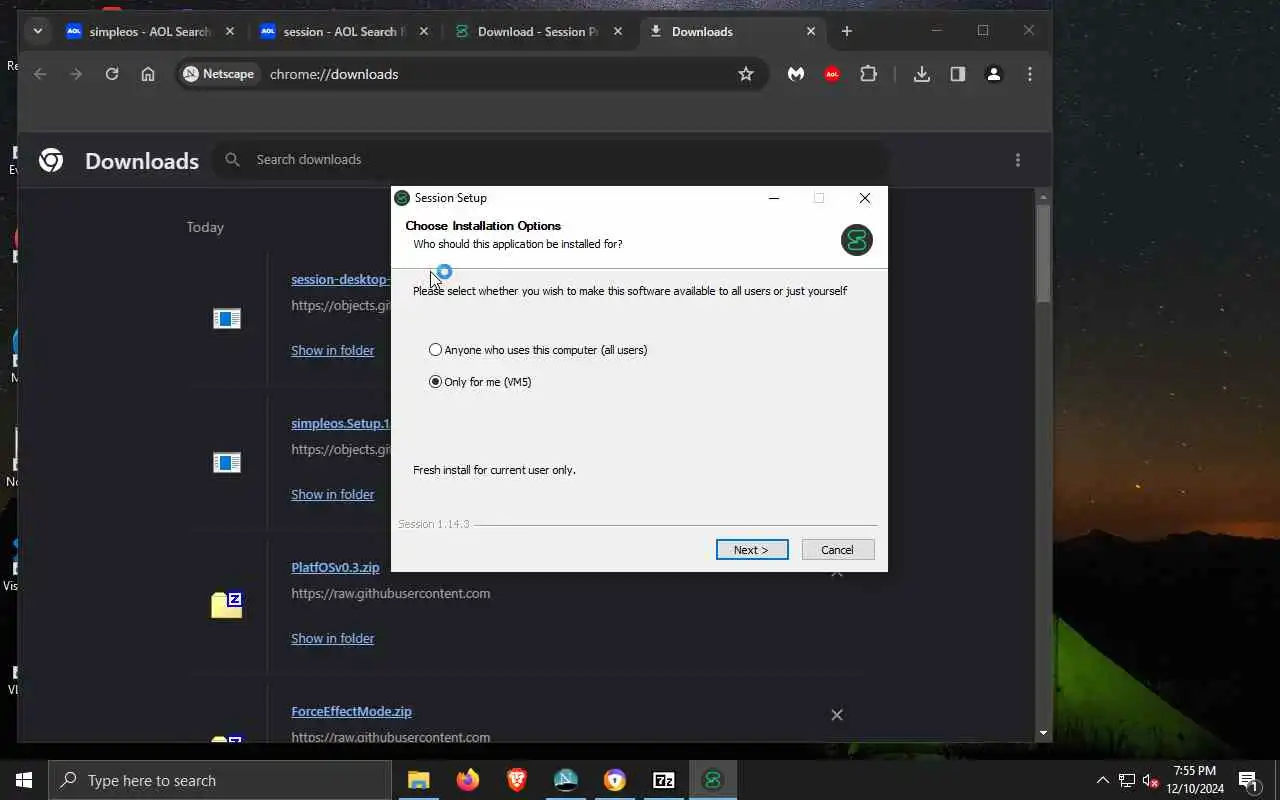Screen dimensions: 1280x800
Task: Go back in browser history
Action: pos(40,74)
